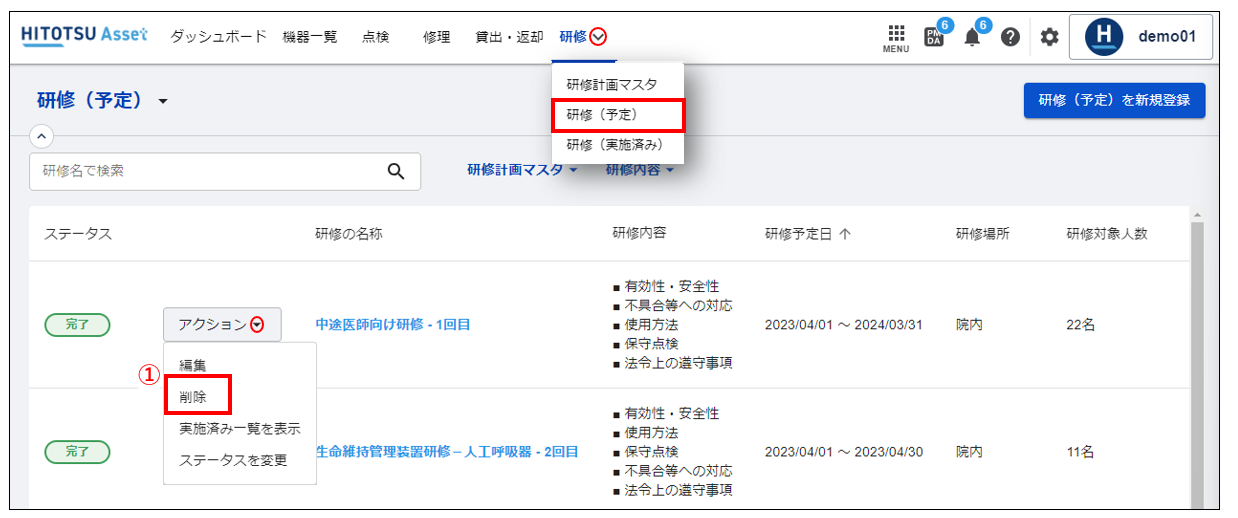This screenshot has width=1238, height=518.
Task: Click the ステータス column header
Action: coord(78,234)
